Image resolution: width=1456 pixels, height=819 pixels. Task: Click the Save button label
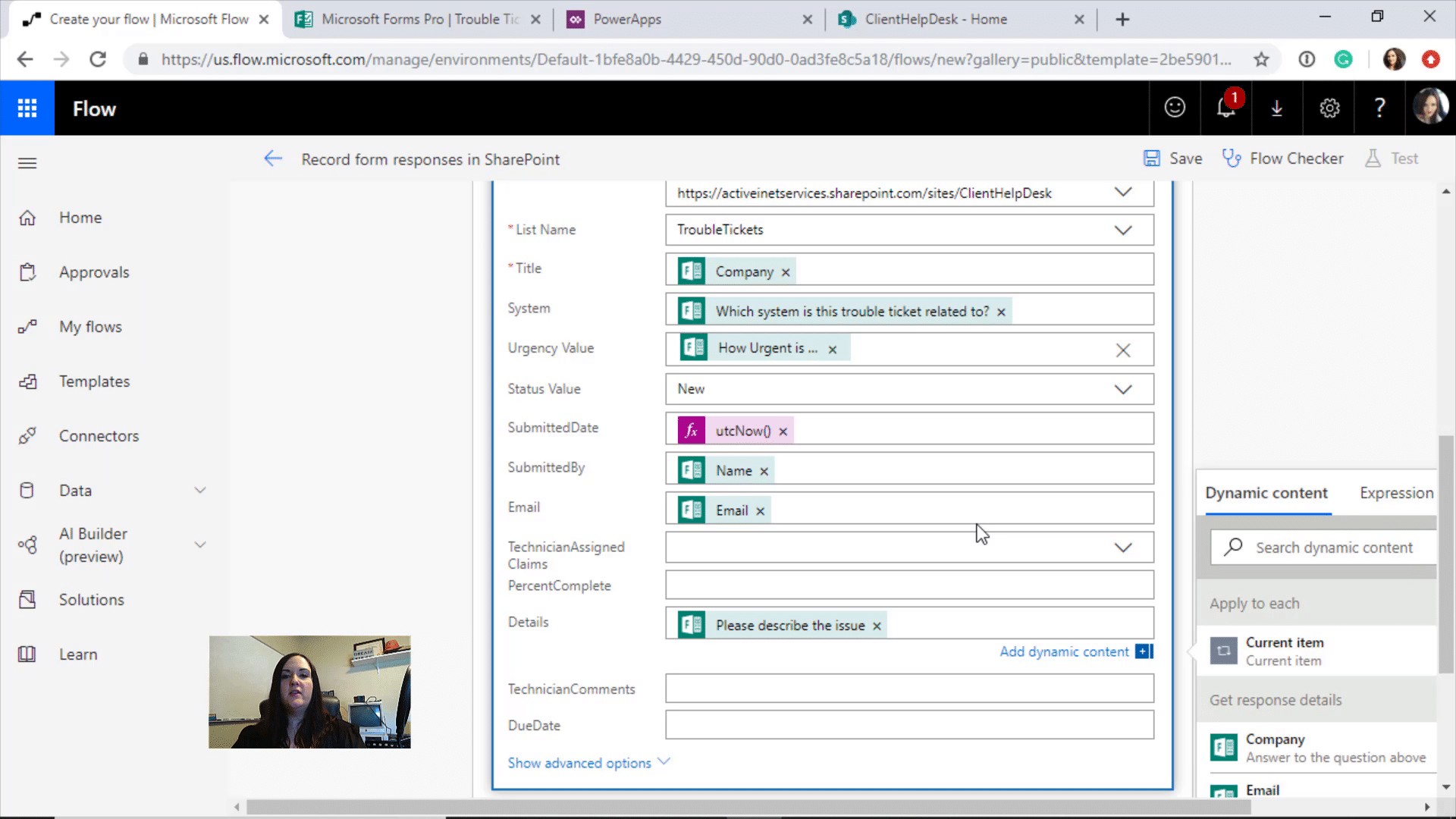click(1185, 158)
